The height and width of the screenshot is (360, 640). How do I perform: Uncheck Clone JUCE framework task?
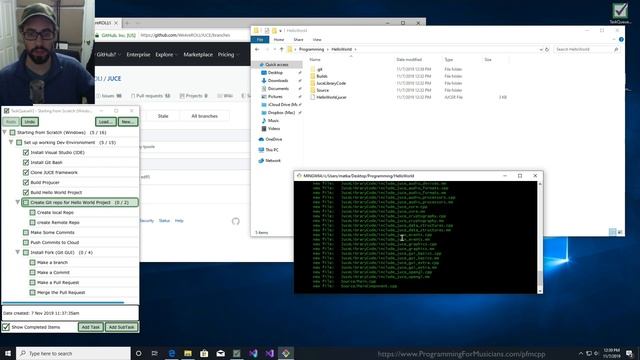click(26, 172)
